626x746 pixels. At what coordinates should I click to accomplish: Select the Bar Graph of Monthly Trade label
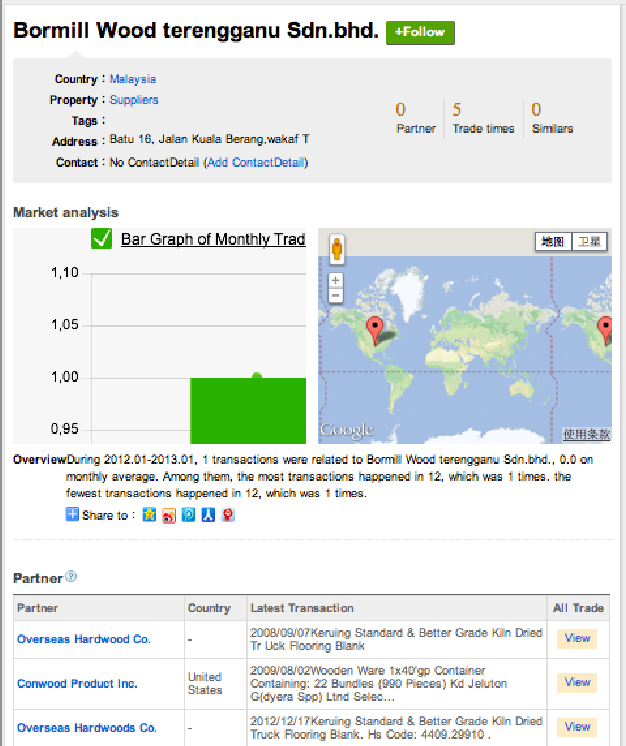[x=213, y=239]
